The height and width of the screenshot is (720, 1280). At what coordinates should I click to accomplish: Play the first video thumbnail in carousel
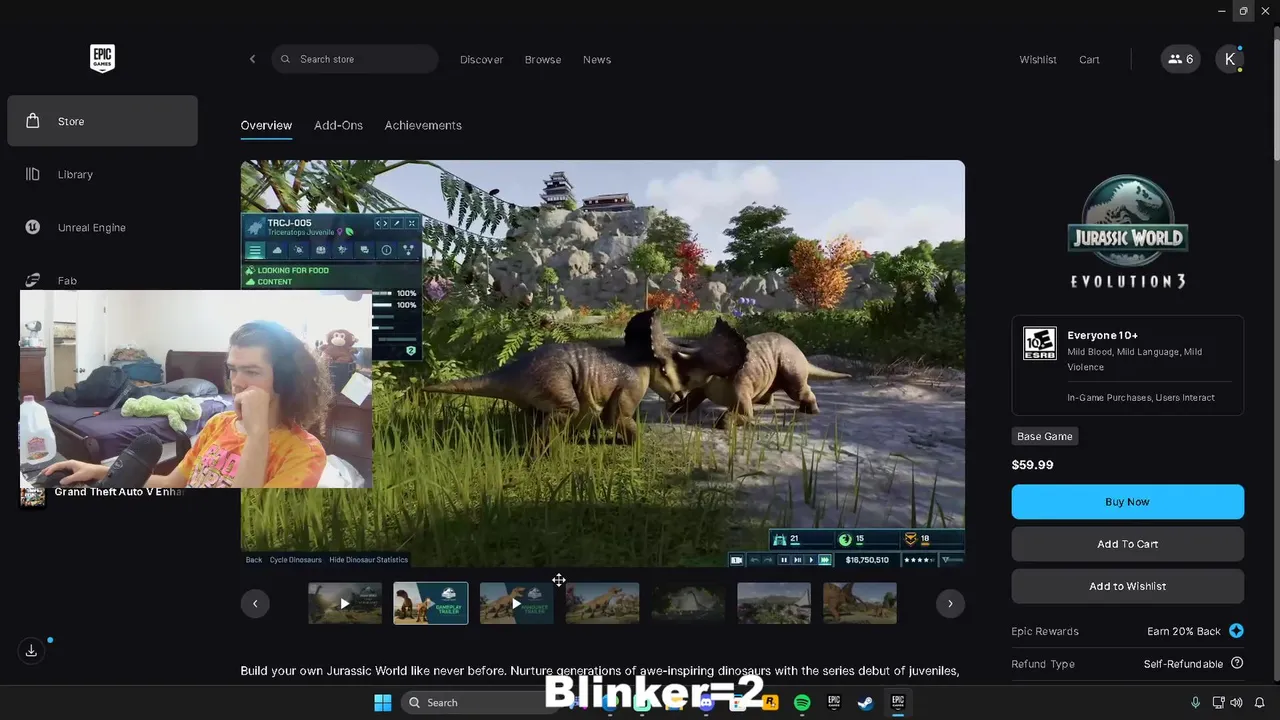pyautogui.click(x=345, y=603)
